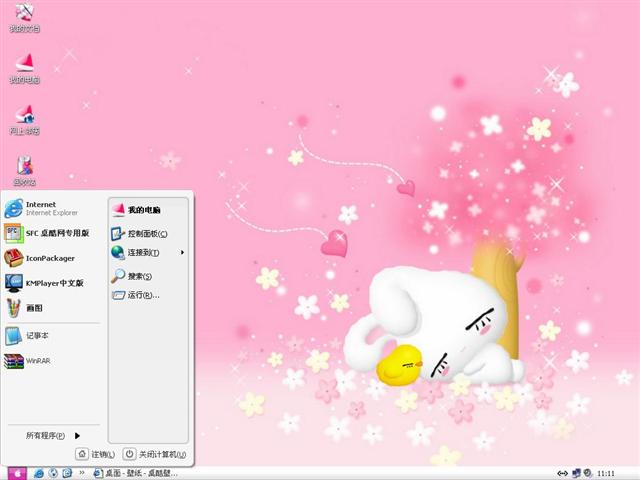Click the 注销(L) log off button
640x480 pixels.
[96, 454]
